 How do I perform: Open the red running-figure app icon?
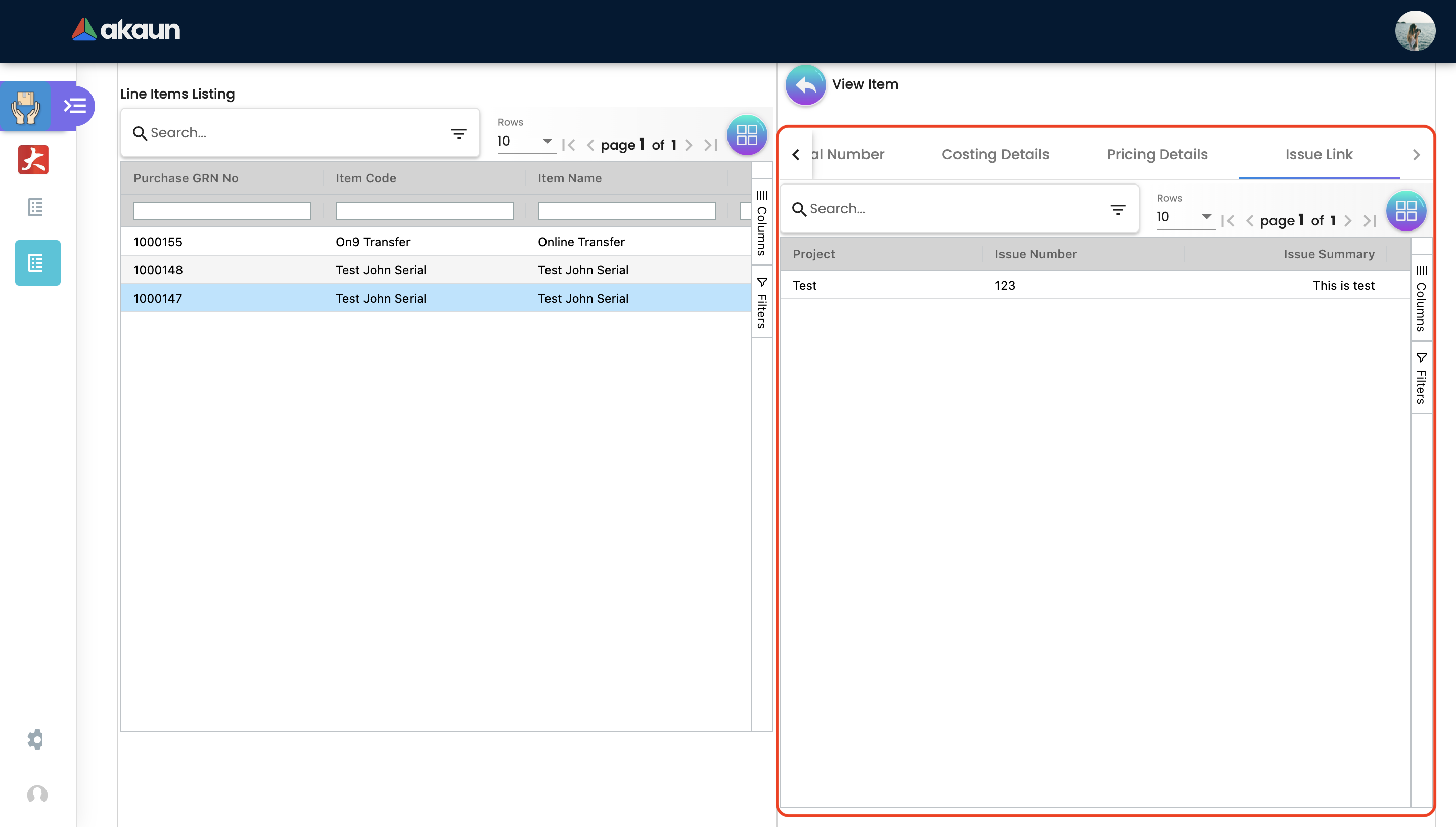pyautogui.click(x=33, y=160)
